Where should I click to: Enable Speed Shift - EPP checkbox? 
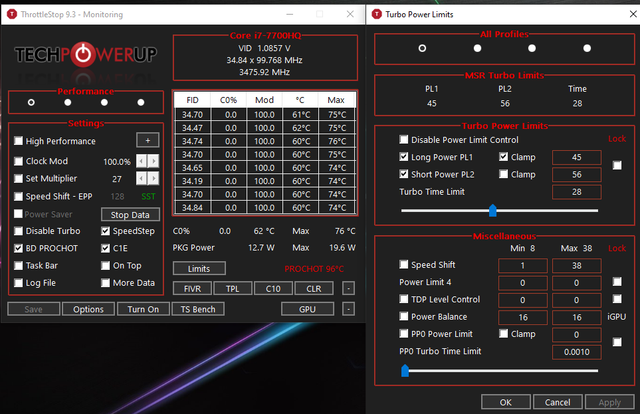18,196
